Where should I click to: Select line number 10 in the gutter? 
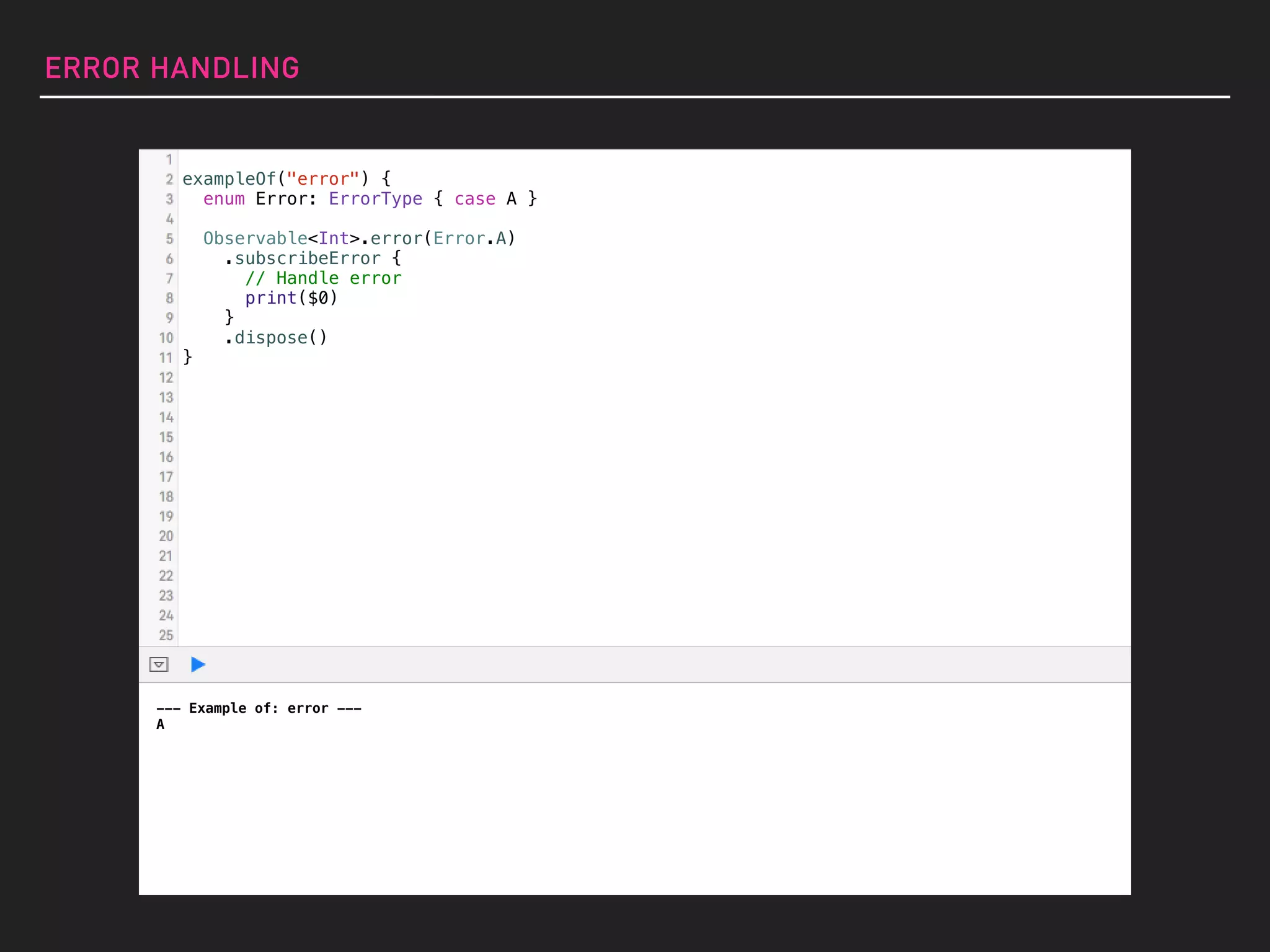click(166, 338)
